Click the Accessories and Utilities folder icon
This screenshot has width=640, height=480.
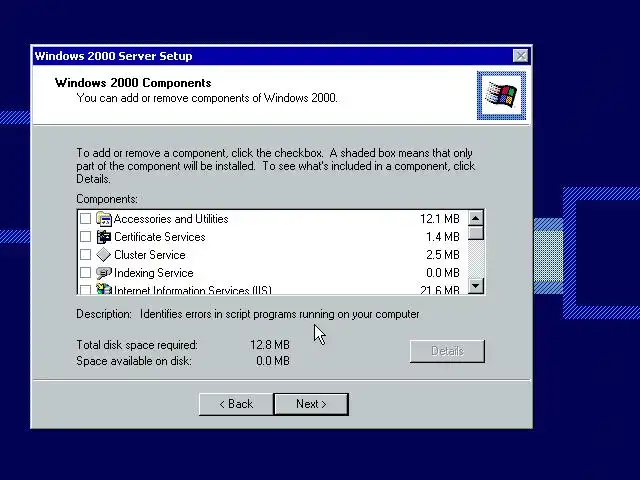click(x=104, y=219)
